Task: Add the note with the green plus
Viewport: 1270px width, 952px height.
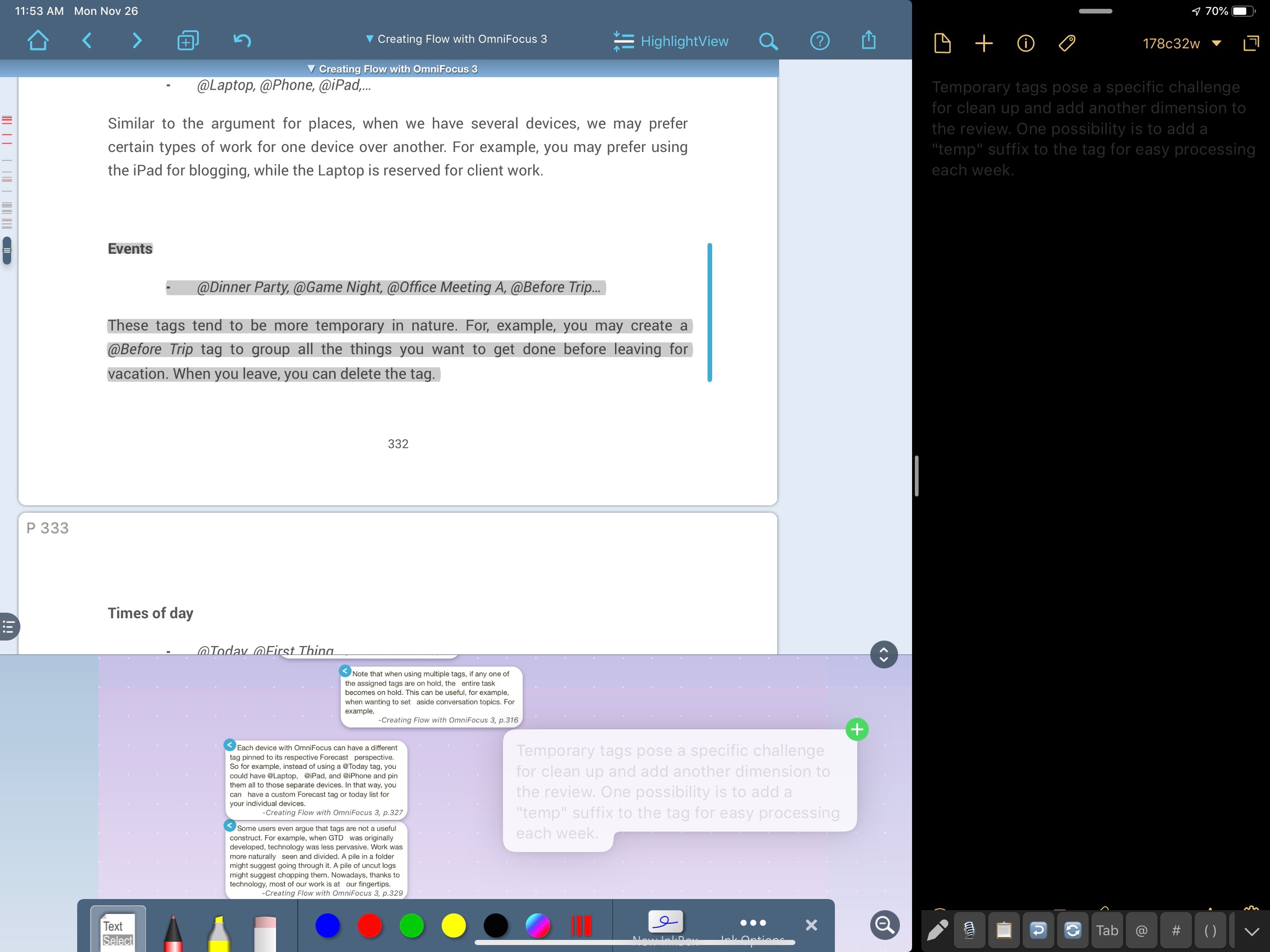Action: click(857, 729)
